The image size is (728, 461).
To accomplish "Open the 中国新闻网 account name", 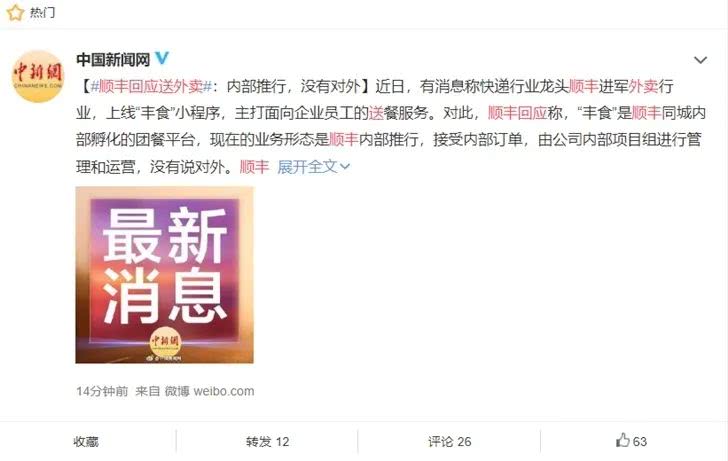I will pos(113,59).
